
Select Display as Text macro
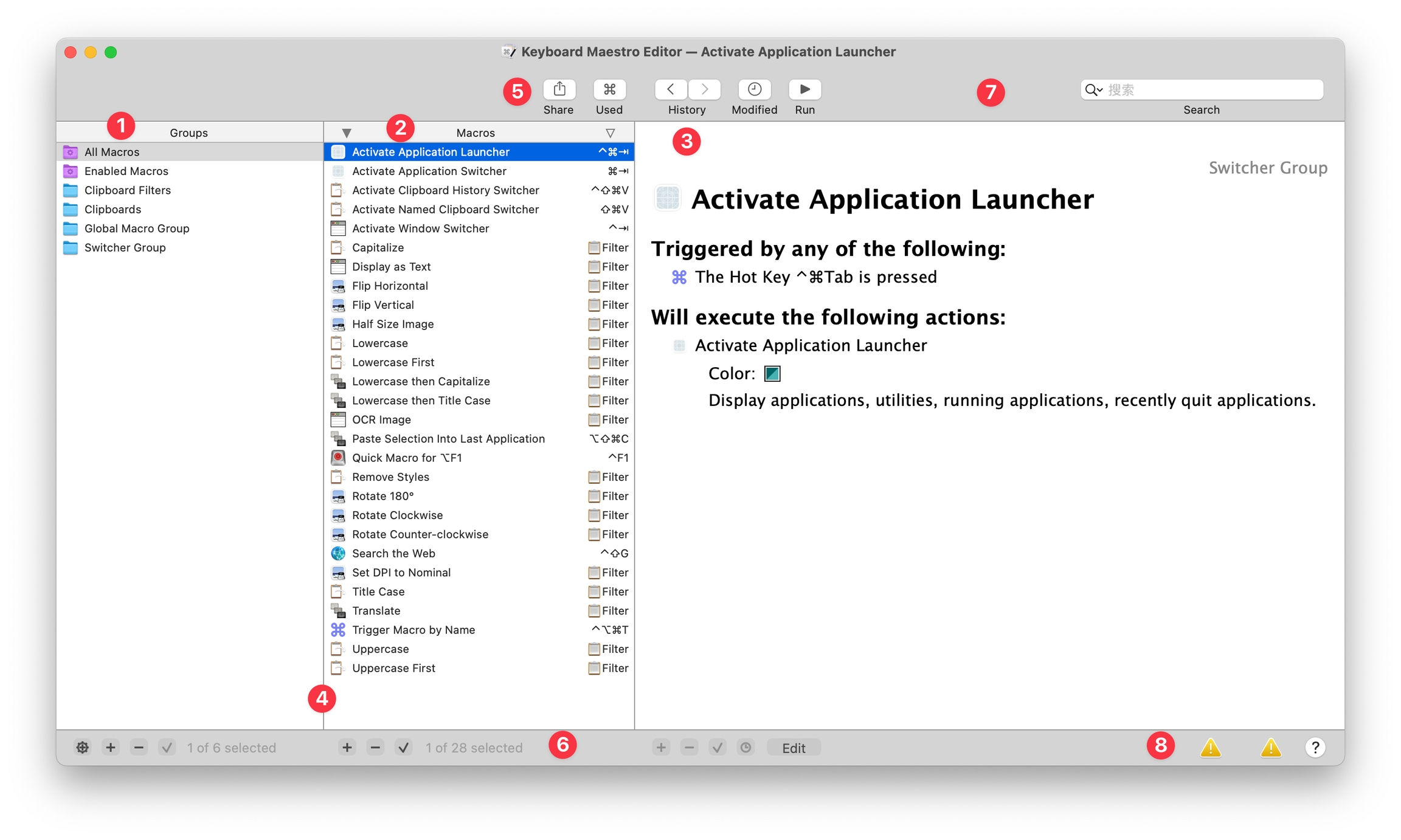[x=479, y=267]
